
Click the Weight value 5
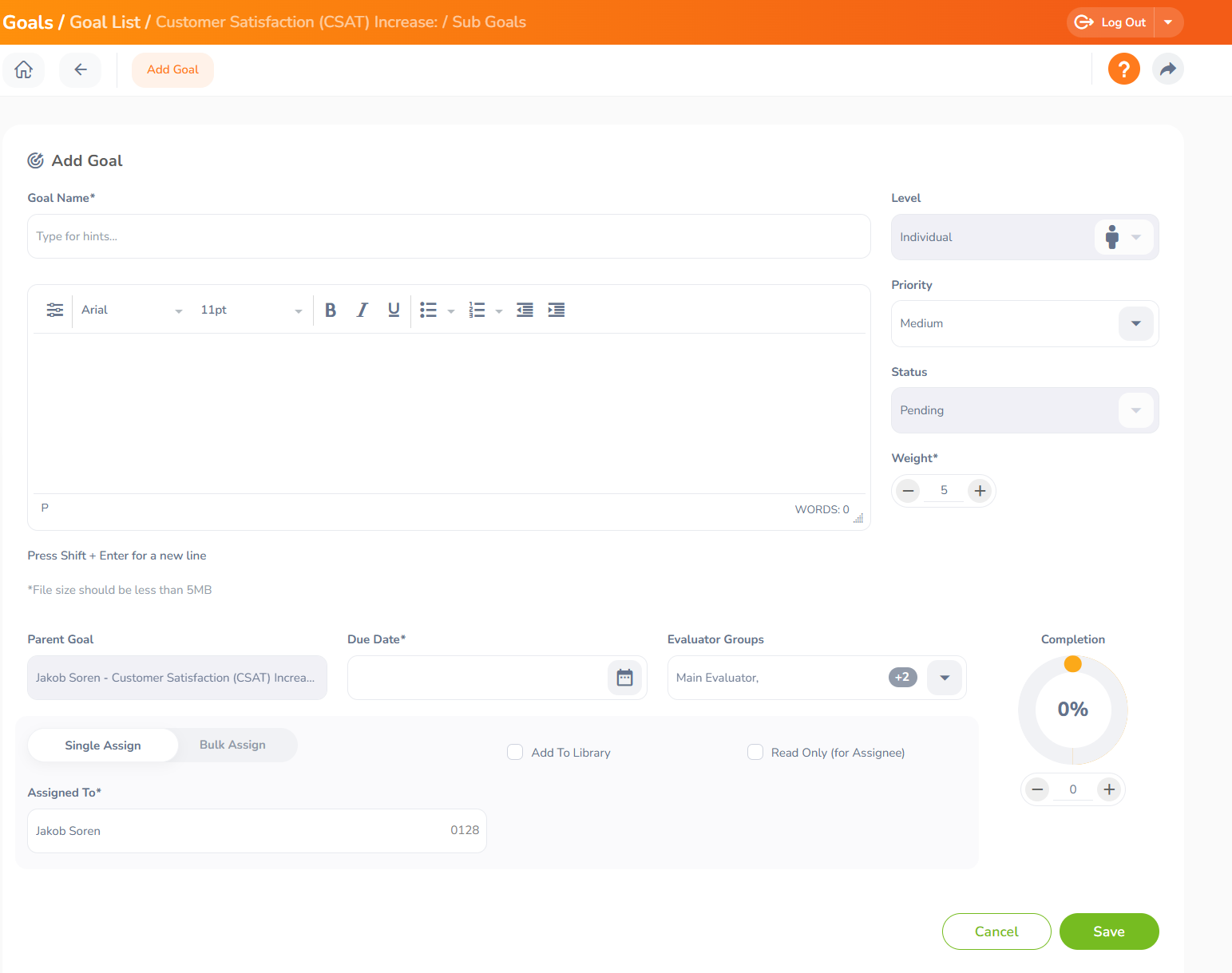[x=944, y=490]
